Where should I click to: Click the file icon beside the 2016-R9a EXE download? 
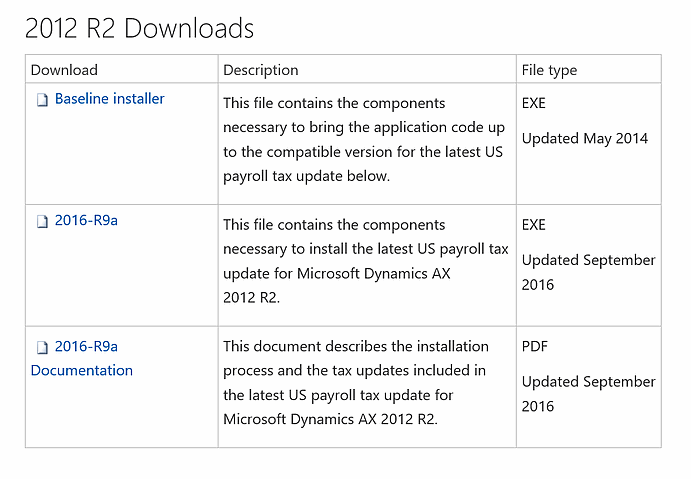(42, 222)
